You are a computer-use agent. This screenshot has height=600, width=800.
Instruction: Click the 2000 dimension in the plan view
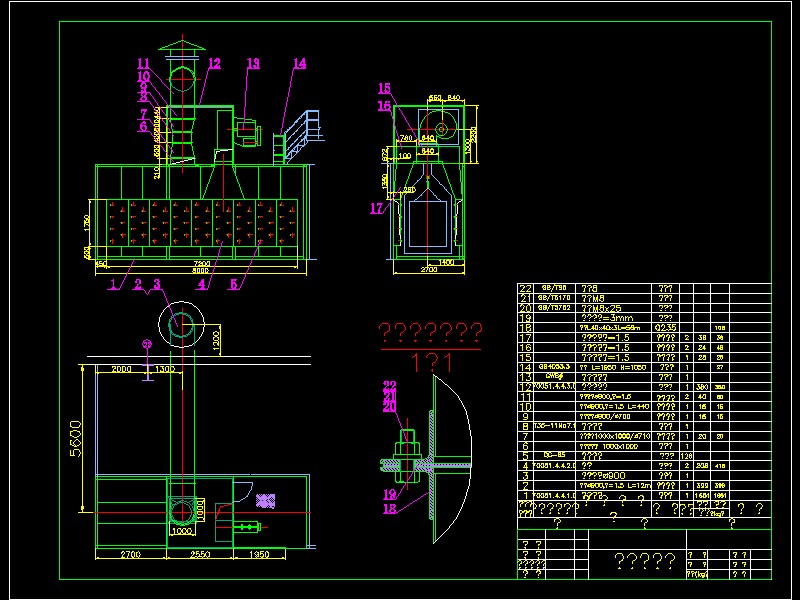coord(121,369)
